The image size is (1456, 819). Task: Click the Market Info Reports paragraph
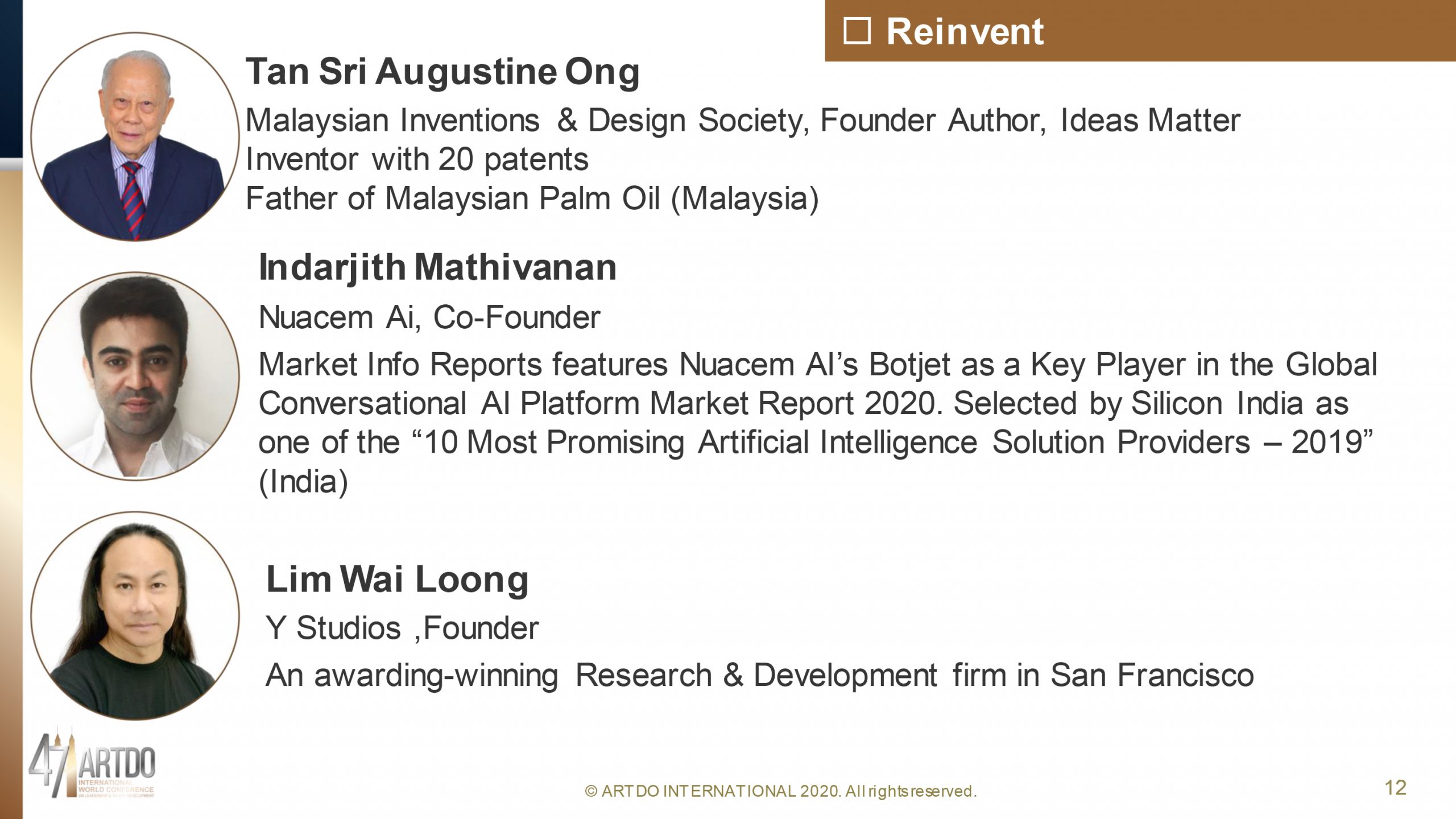(818, 423)
